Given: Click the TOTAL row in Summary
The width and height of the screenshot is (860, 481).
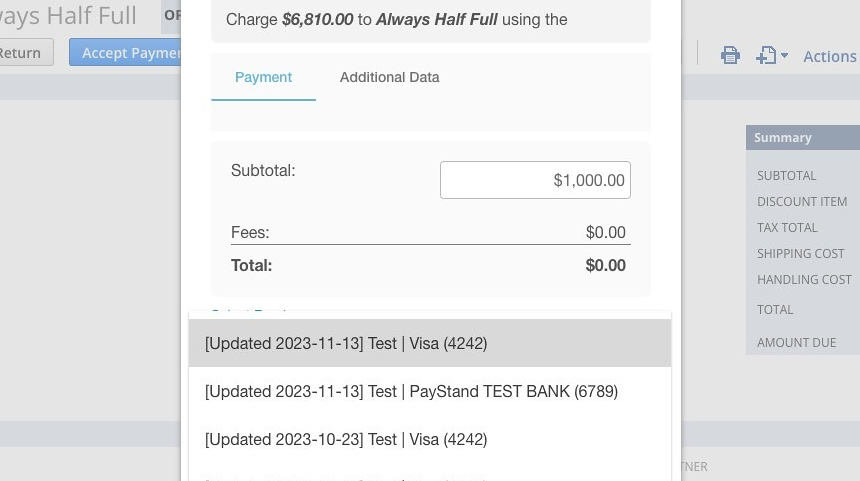Looking at the screenshot, I should [x=803, y=310].
